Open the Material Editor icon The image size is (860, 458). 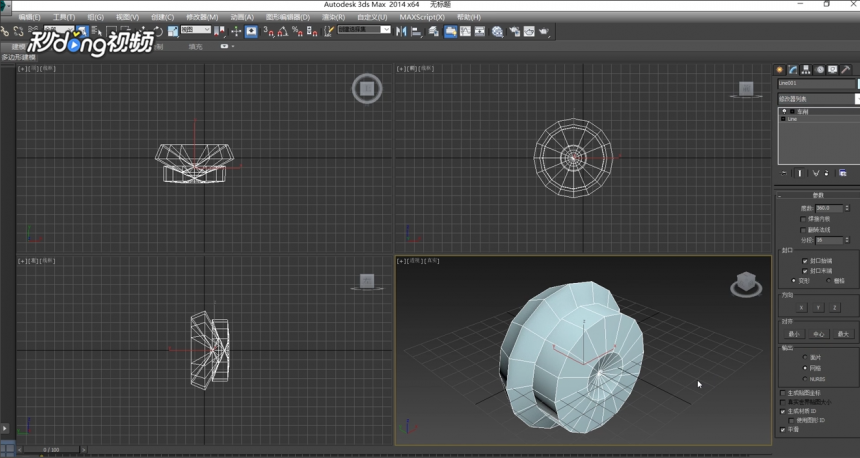tap(497, 31)
